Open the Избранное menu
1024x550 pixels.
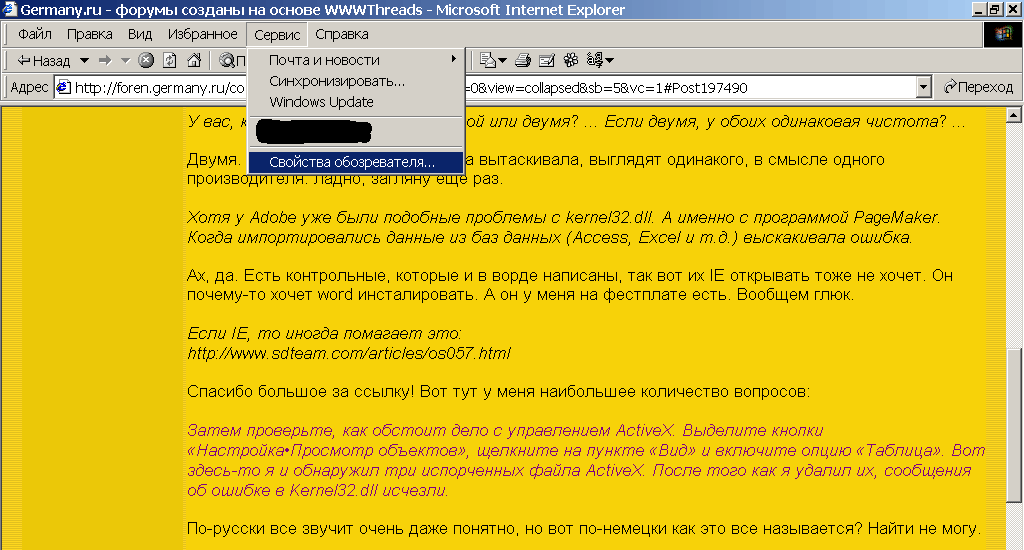(203, 35)
